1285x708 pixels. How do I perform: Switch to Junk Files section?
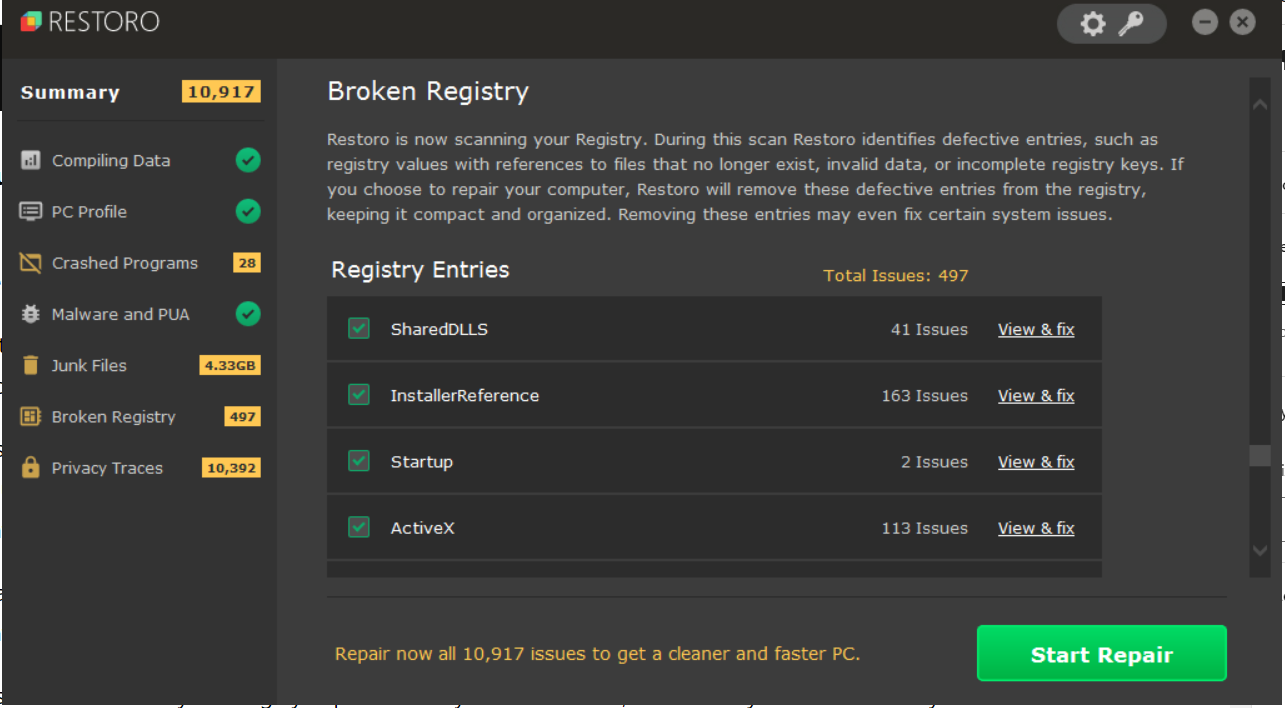pyautogui.click(x=89, y=366)
